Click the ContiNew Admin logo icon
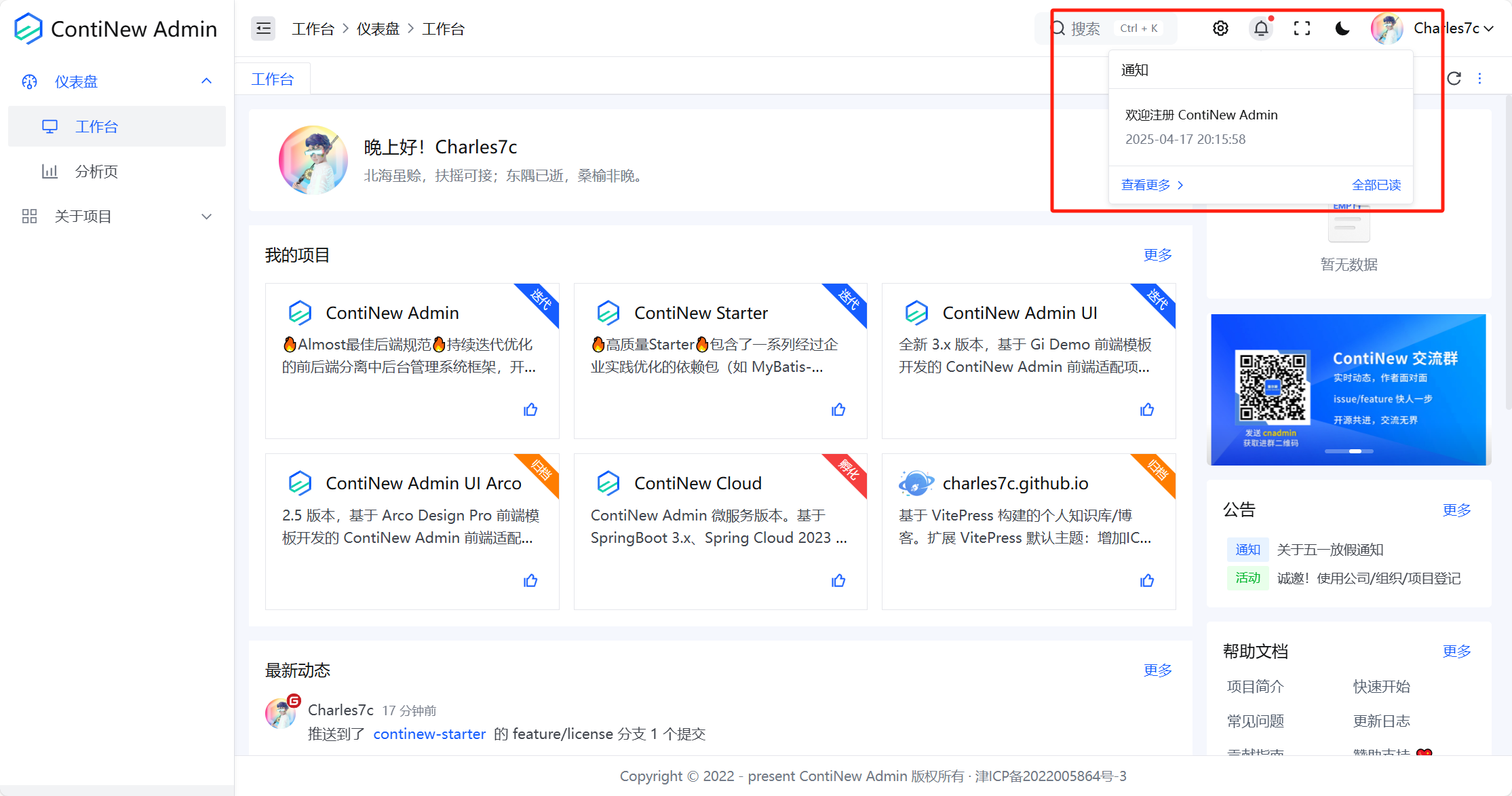 pos(28,29)
